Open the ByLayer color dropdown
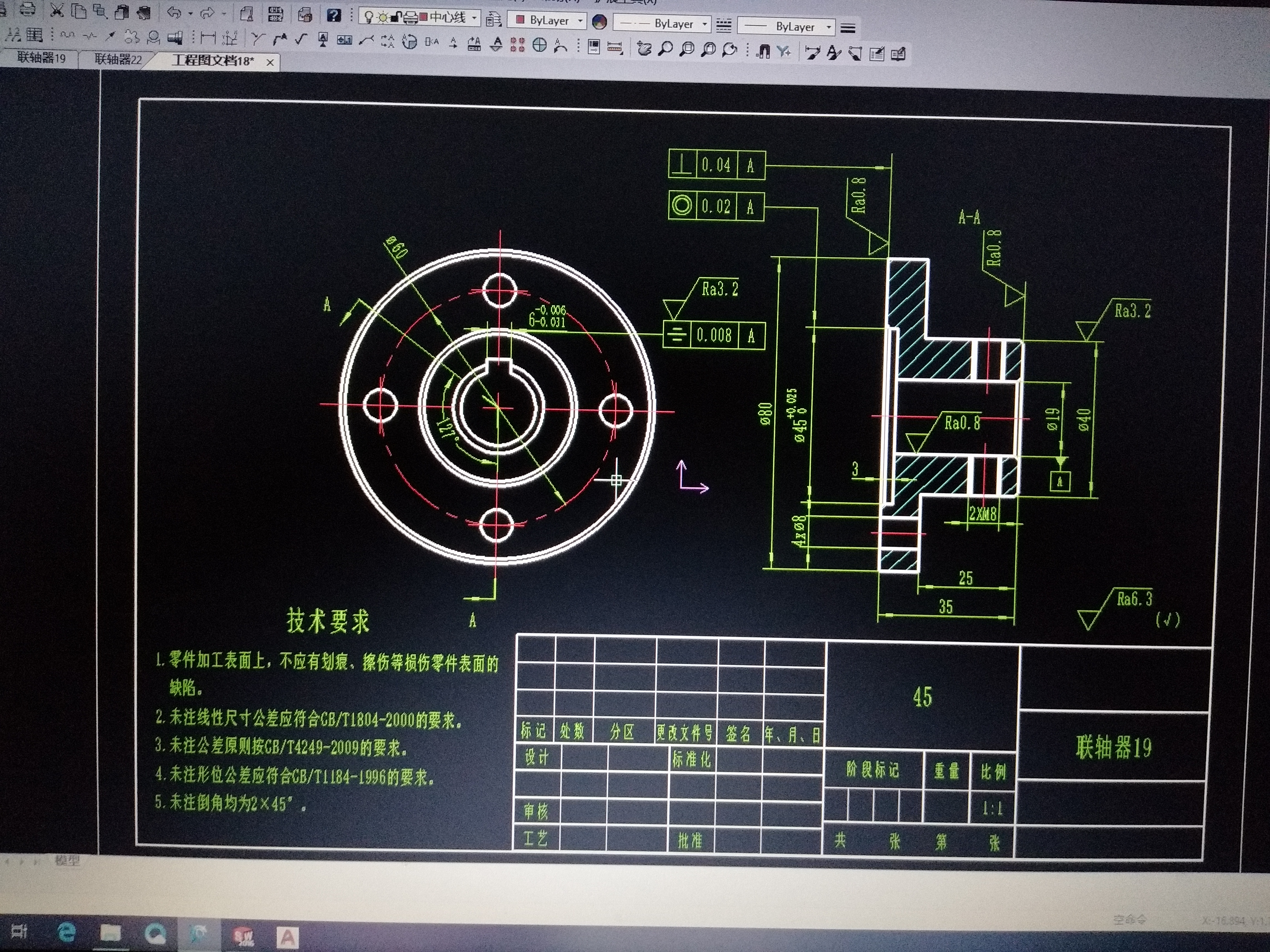 (x=580, y=21)
